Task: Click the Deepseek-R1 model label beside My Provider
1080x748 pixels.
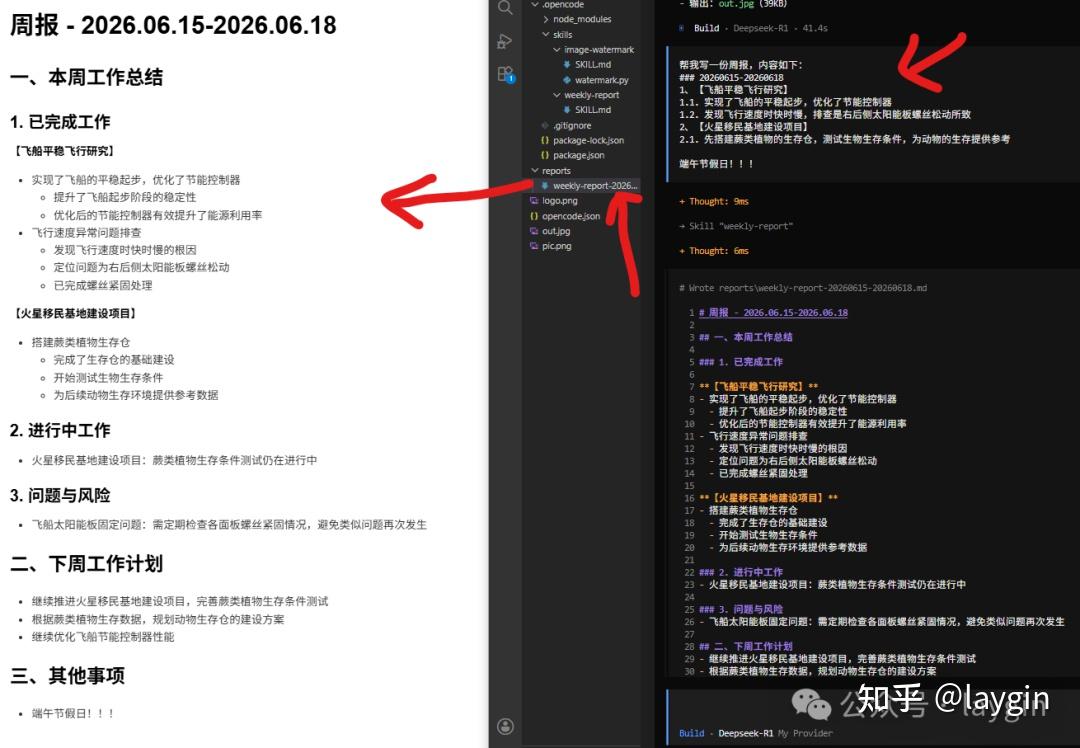Action: tap(745, 733)
